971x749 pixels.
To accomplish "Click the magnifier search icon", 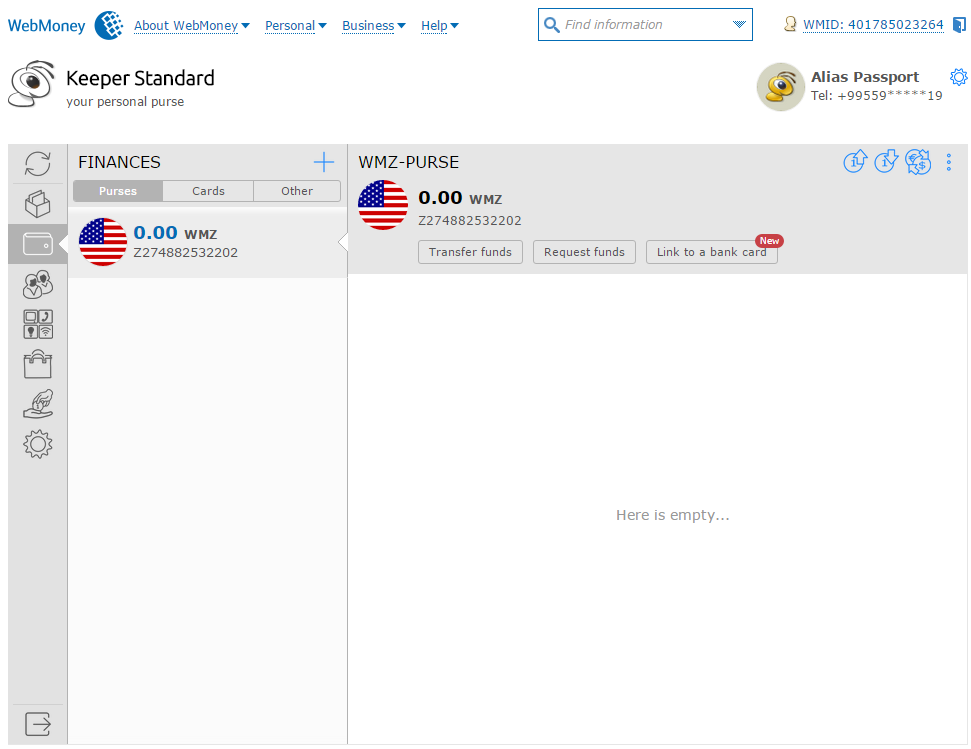I will (x=551, y=25).
